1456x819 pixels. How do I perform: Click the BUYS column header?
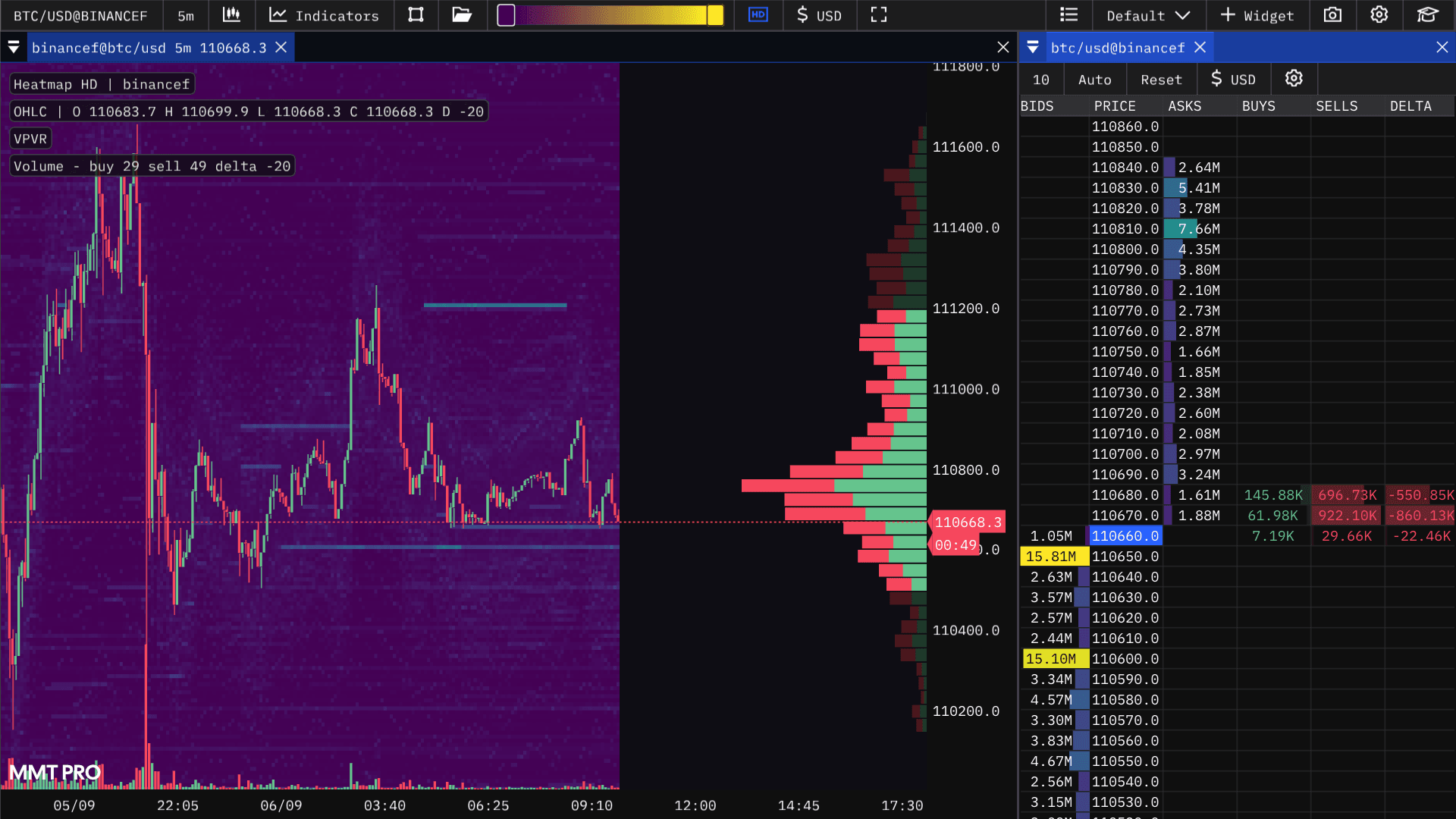(1259, 106)
